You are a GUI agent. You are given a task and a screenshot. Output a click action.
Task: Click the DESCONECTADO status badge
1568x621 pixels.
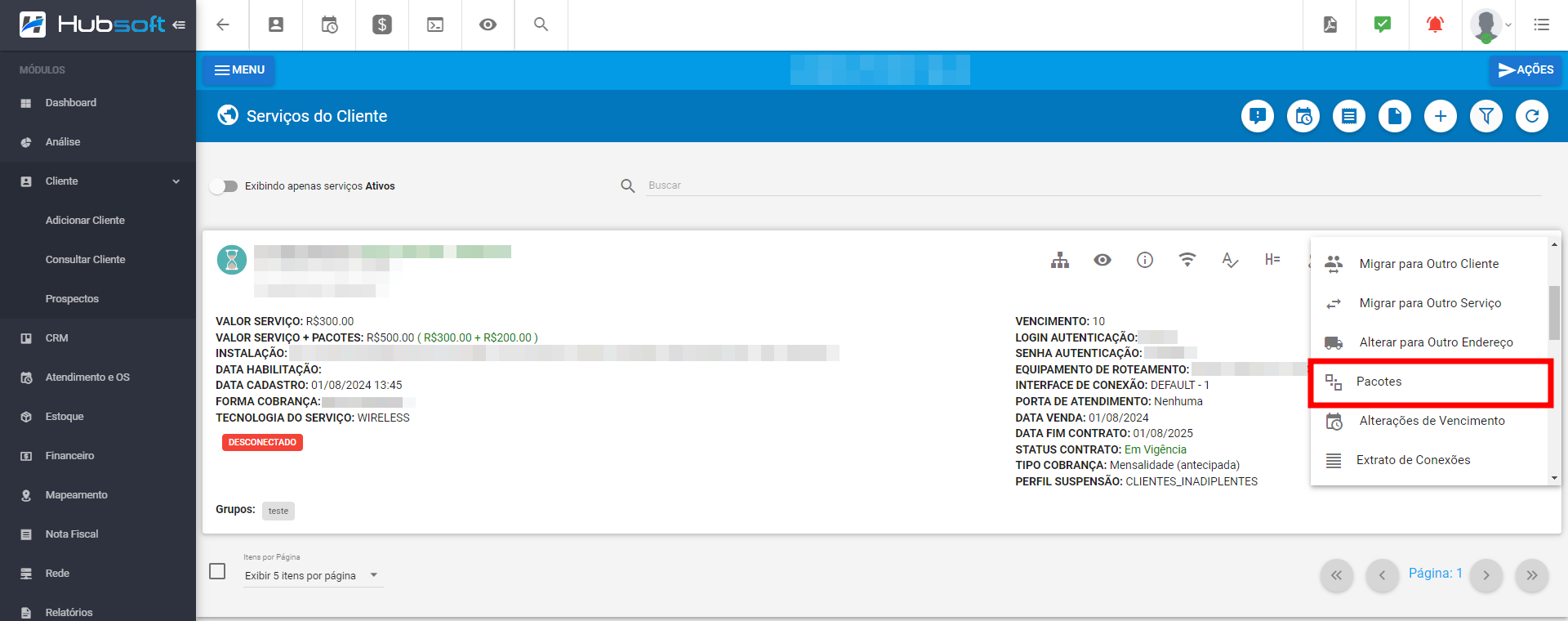[x=262, y=442]
